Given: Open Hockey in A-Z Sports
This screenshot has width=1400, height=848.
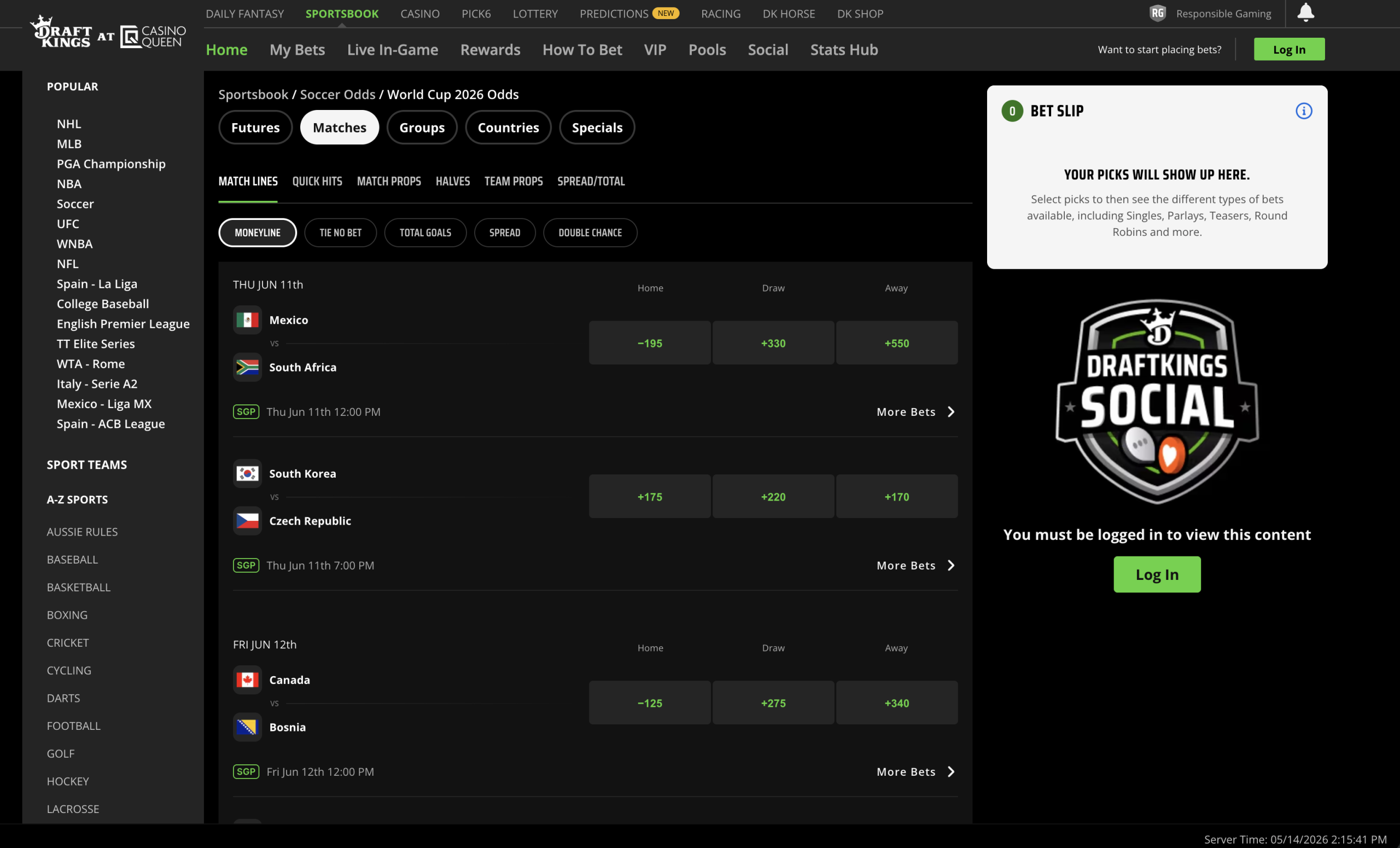Looking at the screenshot, I should tap(68, 781).
